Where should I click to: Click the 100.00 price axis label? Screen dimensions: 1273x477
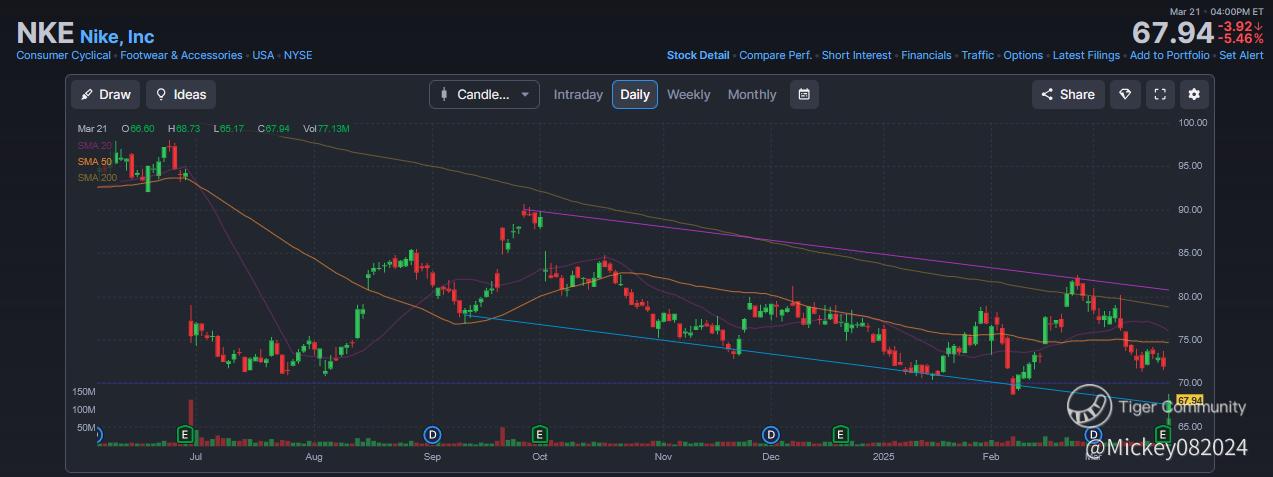[x=1193, y=123]
